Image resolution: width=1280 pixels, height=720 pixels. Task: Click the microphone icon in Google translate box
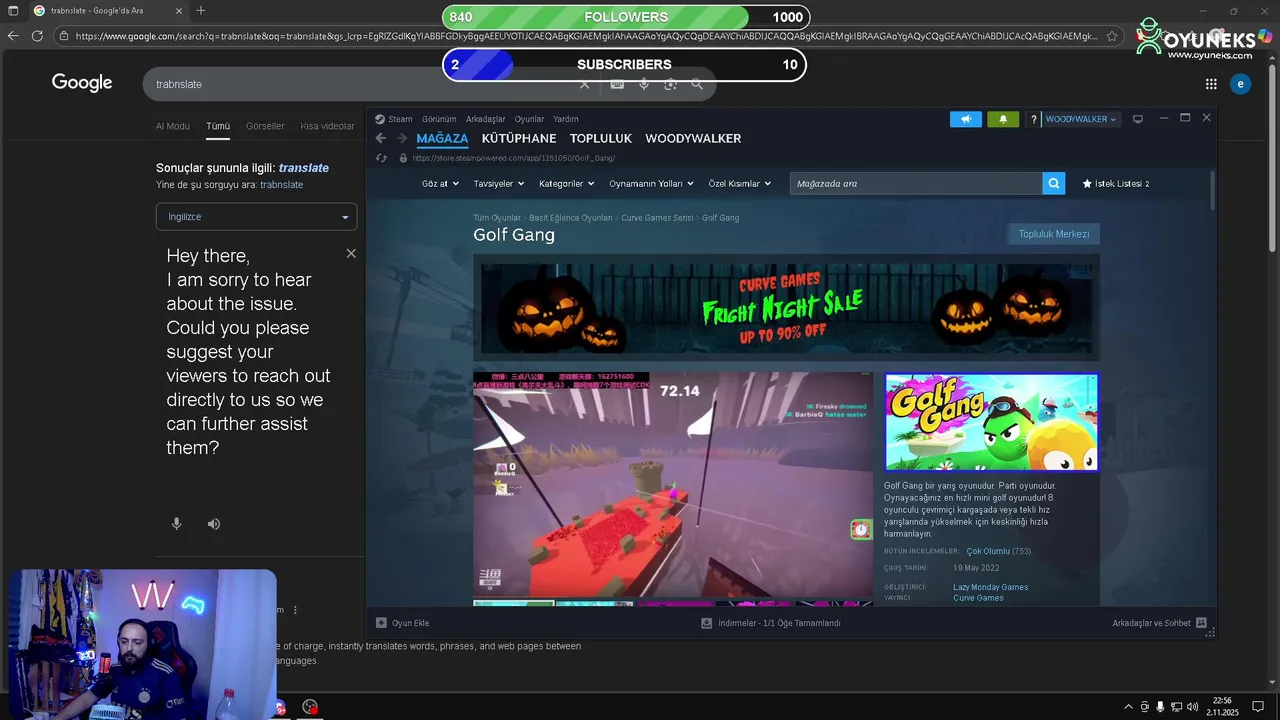click(x=176, y=524)
